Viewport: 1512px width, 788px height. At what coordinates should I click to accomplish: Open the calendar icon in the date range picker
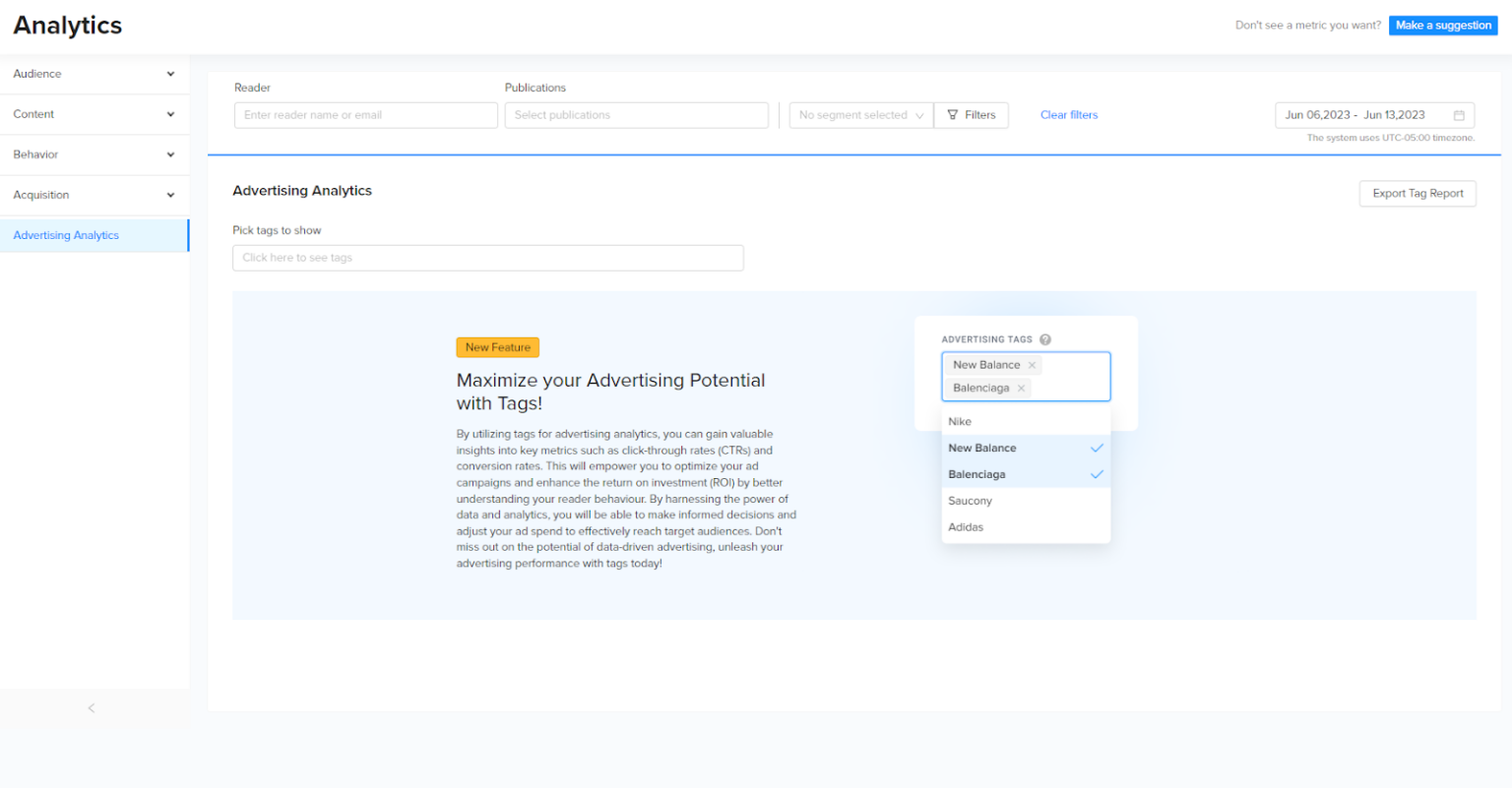[x=1460, y=115]
